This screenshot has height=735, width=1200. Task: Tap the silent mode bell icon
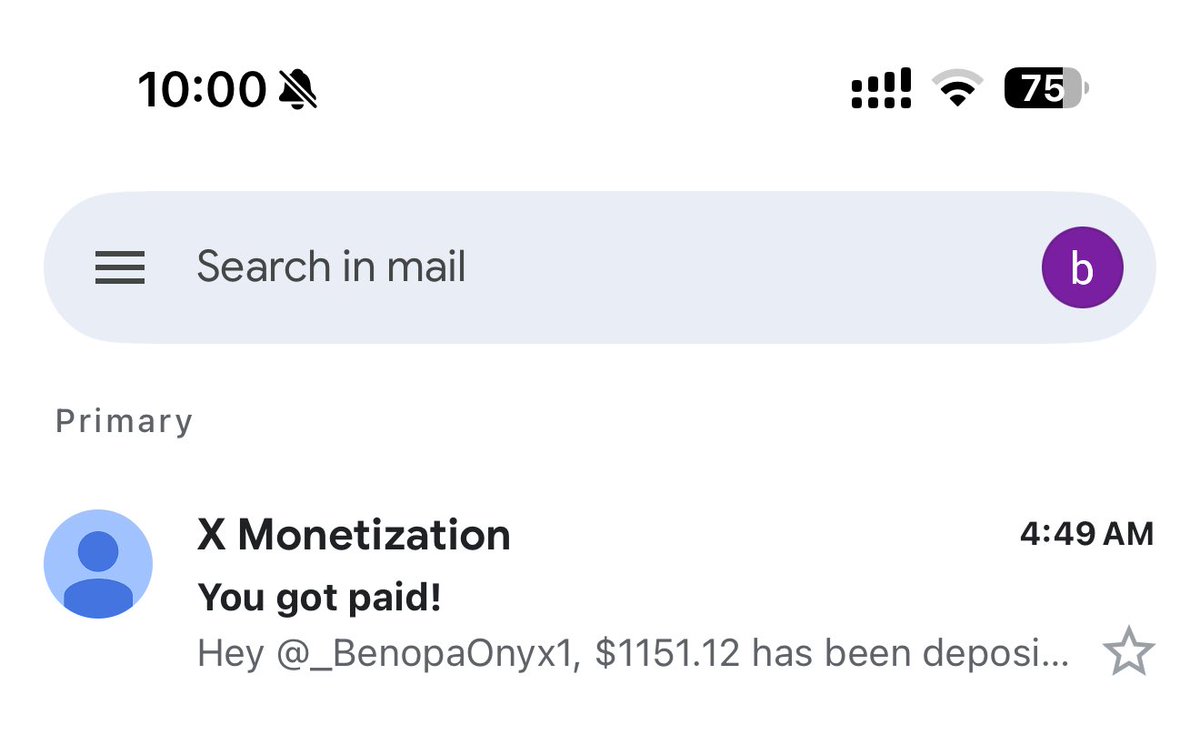pos(299,91)
